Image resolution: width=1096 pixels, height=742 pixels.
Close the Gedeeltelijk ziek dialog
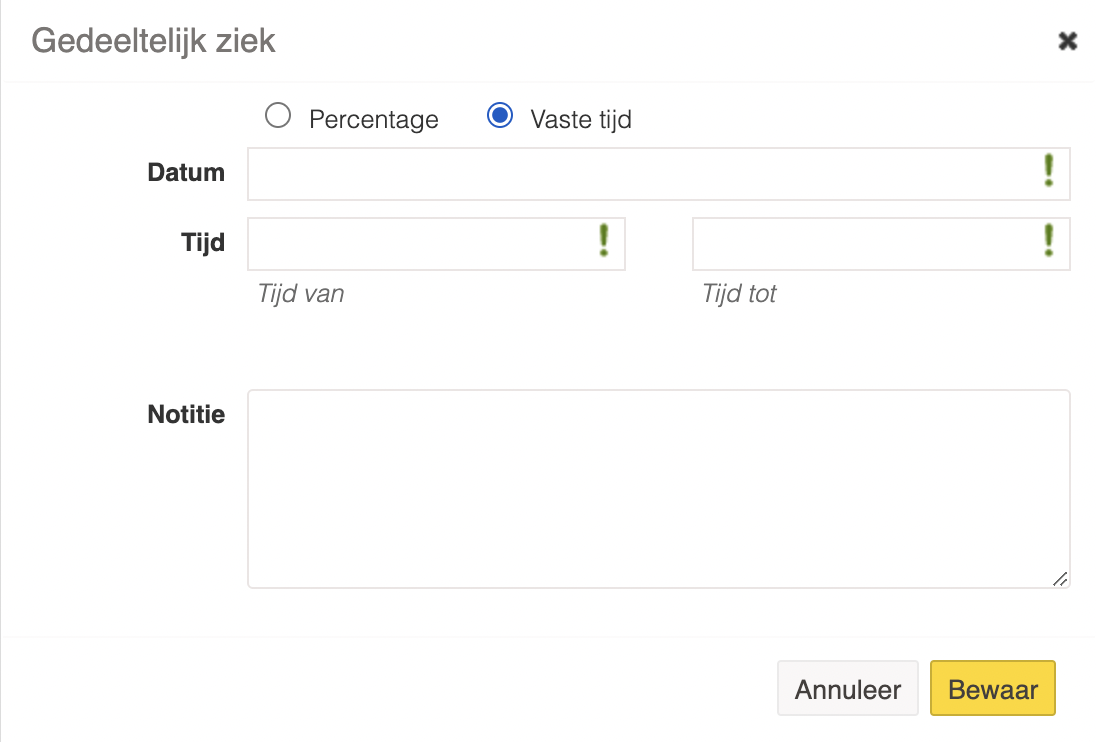click(x=1067, y=41)
